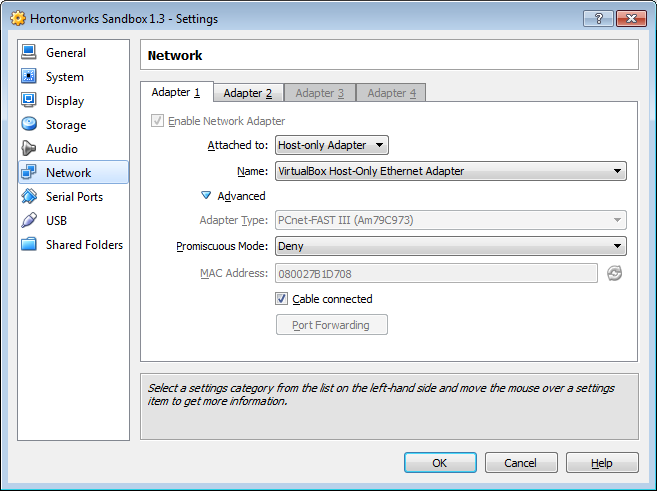Click the Help button at bottom
Screen dimensions: 657x491
pyautogui.click(x=602, y=463)
